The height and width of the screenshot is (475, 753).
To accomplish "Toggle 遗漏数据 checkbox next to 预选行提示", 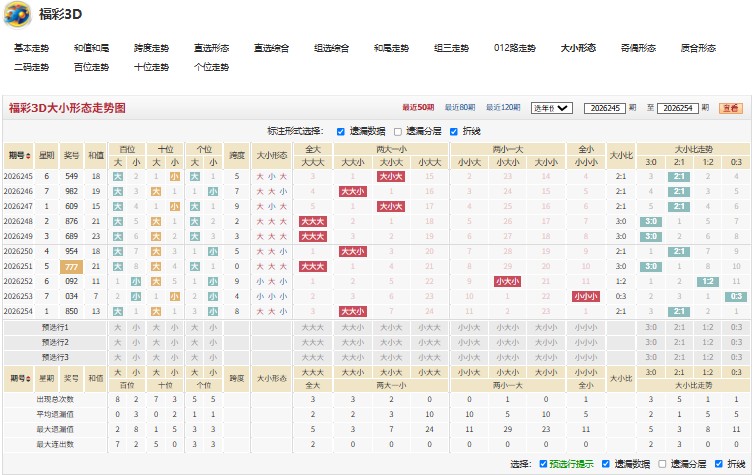I will (x=606, y=464).
